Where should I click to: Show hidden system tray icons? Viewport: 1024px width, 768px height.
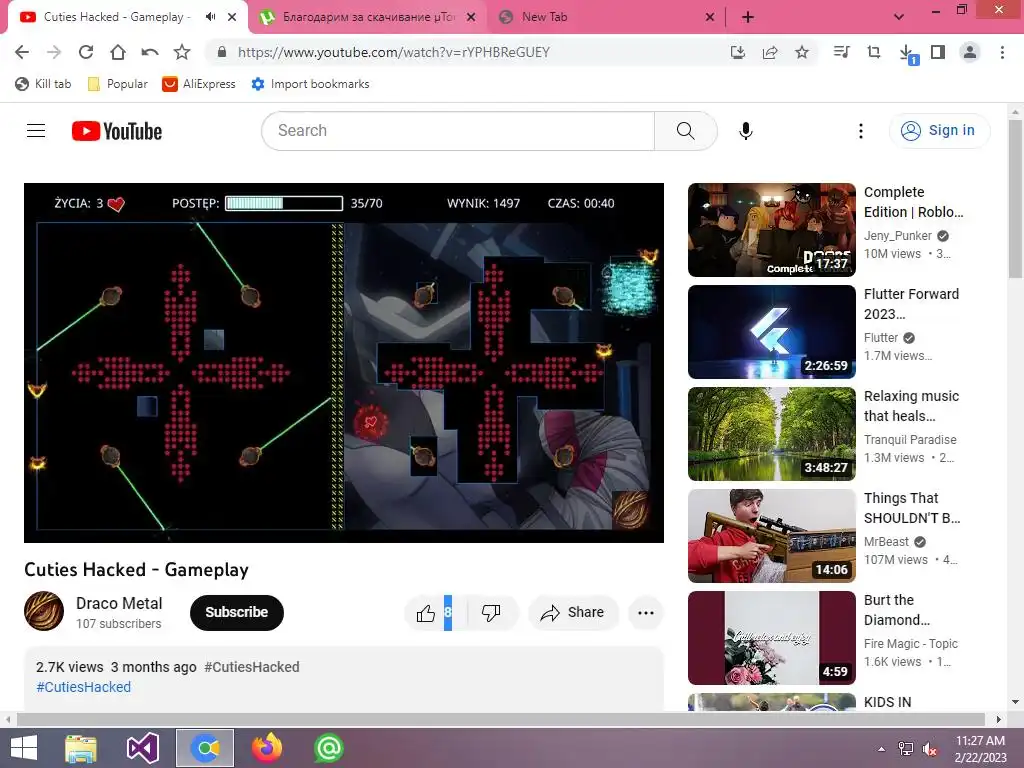882,749
